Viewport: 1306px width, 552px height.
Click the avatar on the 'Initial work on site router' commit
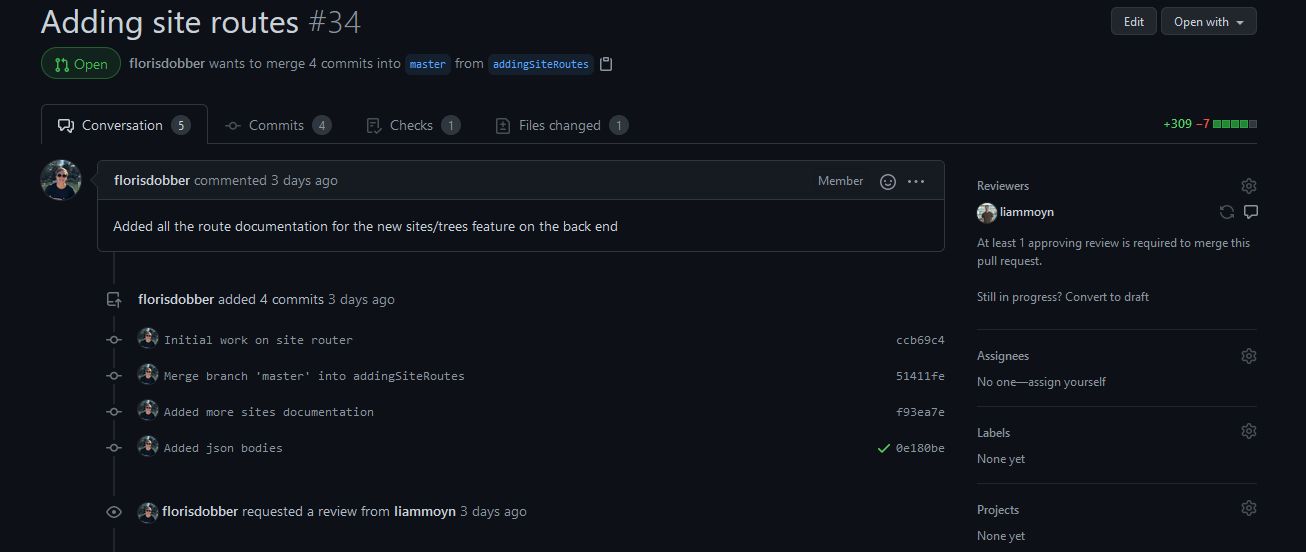tap(148, 338)
